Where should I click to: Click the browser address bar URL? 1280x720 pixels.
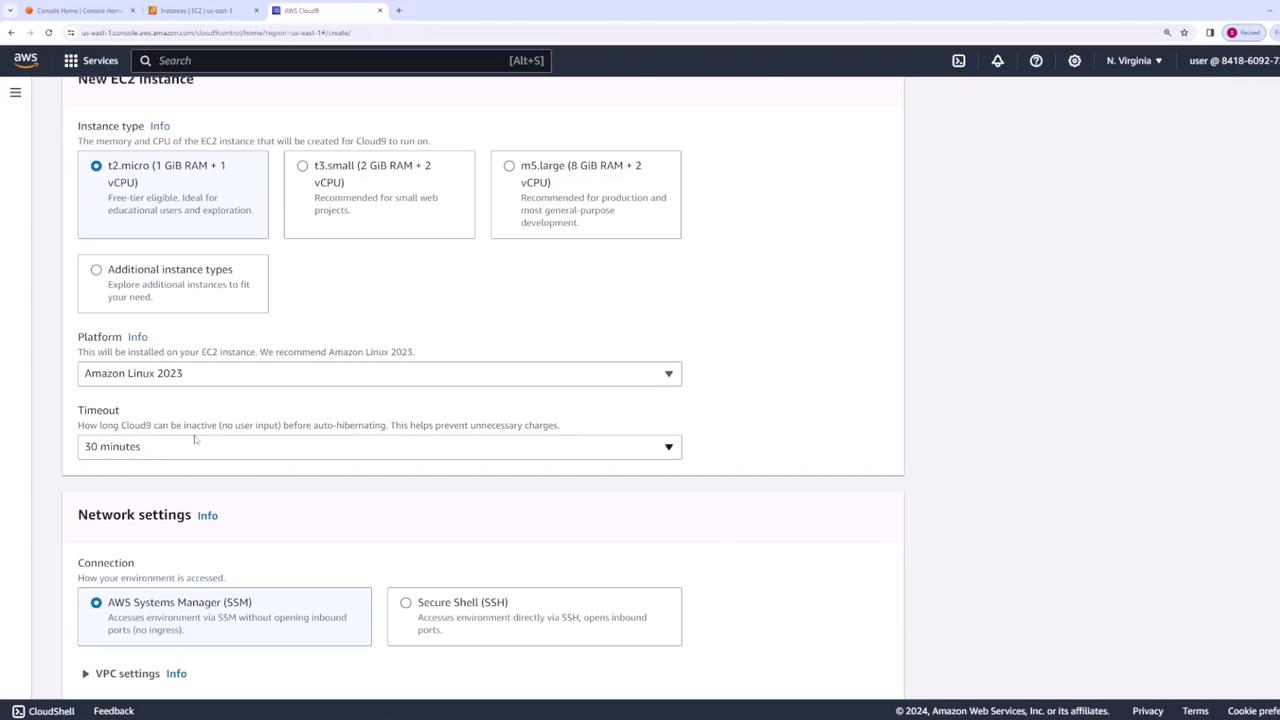point(215,33)
